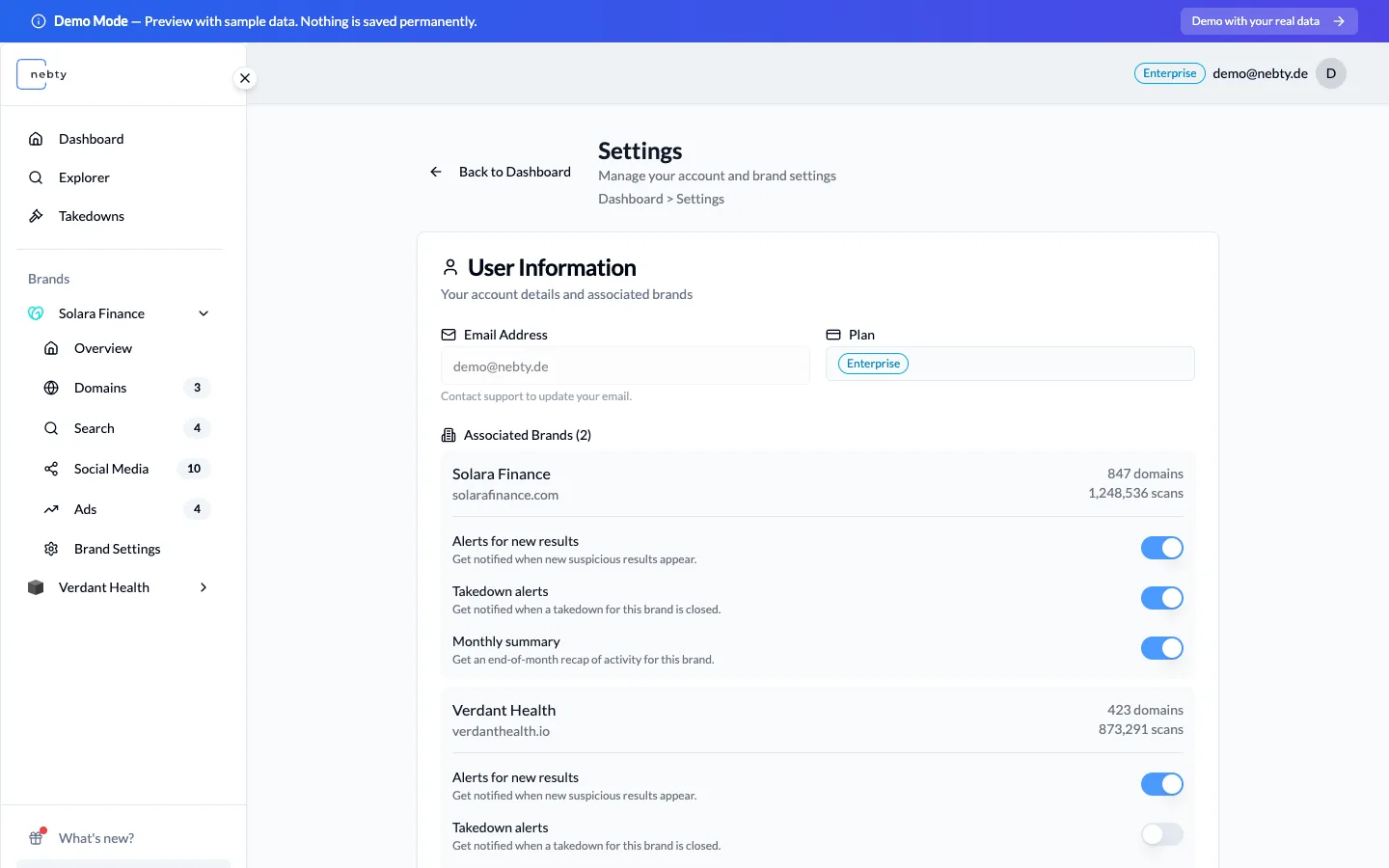The image size is (1389, 868).
Task: Click arrow icon on Demo with your real data
Action: pos(1339,21)
